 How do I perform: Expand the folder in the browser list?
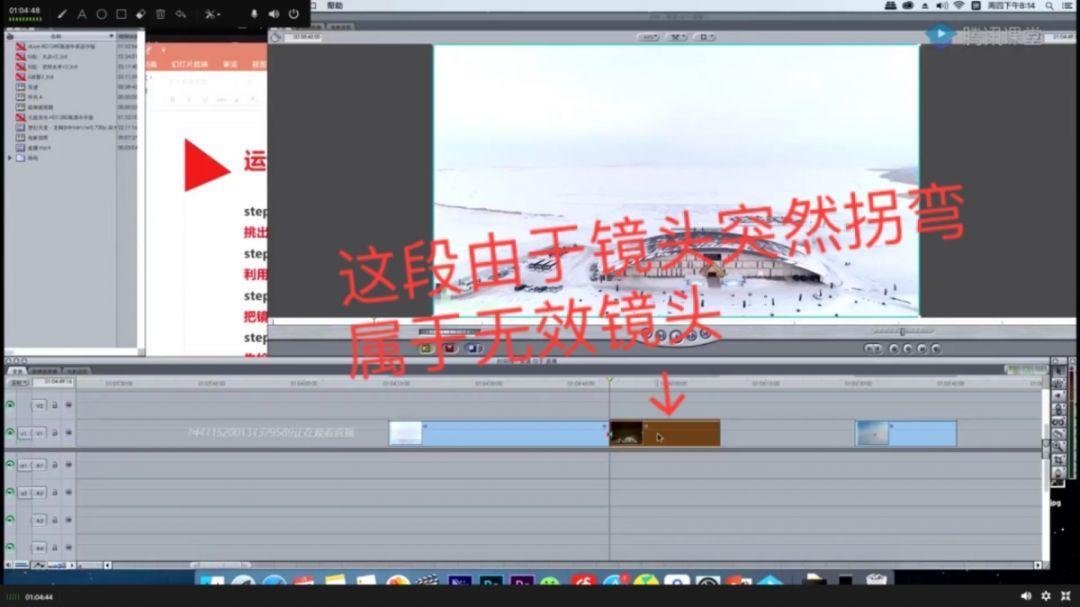(x=10, y=158)
